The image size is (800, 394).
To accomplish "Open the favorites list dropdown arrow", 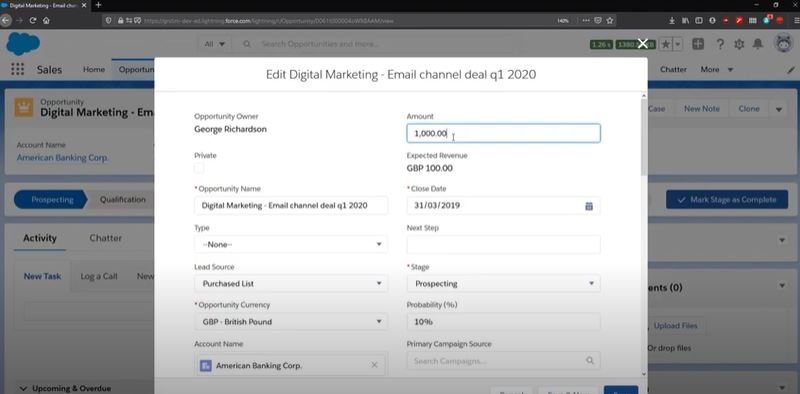I will [x=678, y=44].
